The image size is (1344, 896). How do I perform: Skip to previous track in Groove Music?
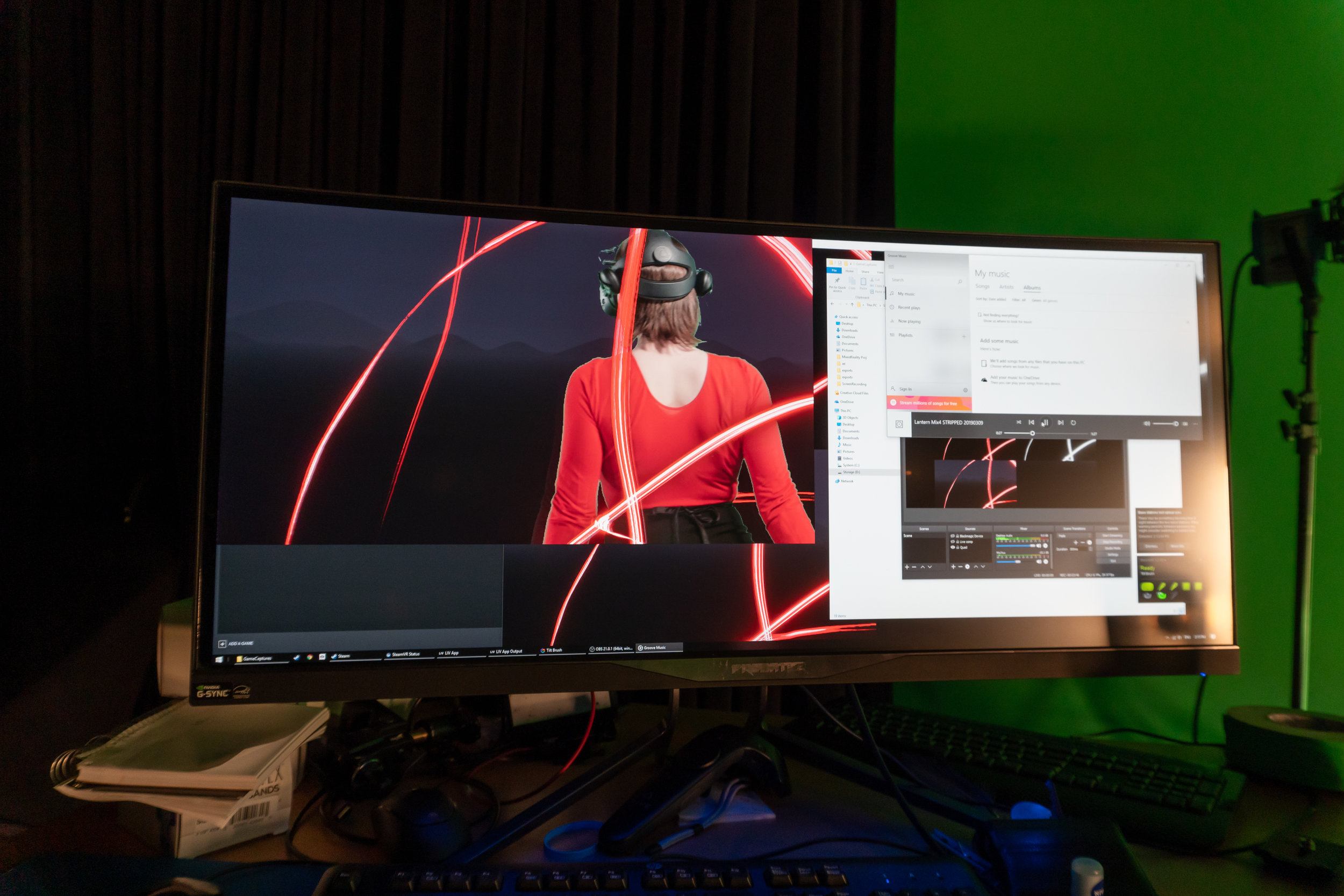point(1032,422)
